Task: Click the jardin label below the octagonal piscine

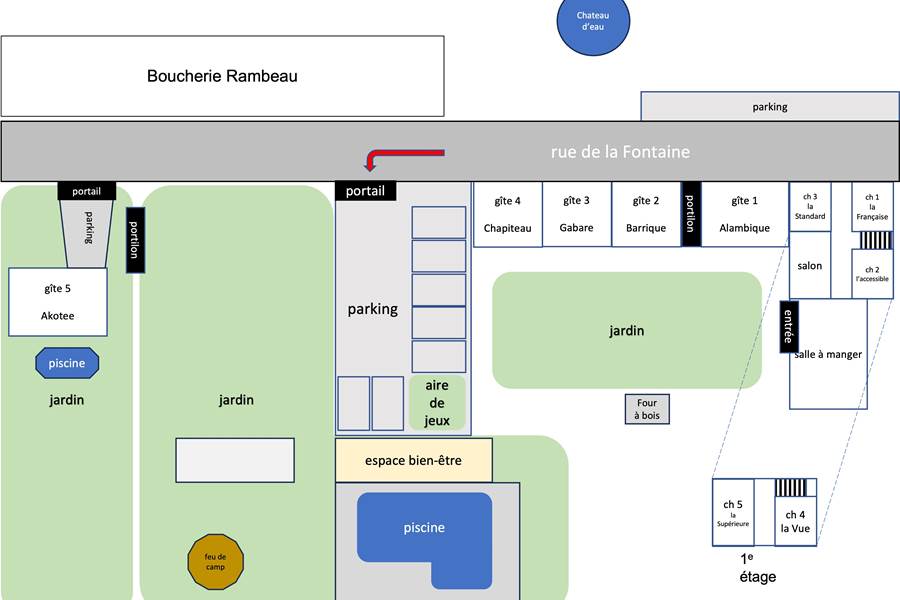Action: pyautogui.click(x=67, y=400)
